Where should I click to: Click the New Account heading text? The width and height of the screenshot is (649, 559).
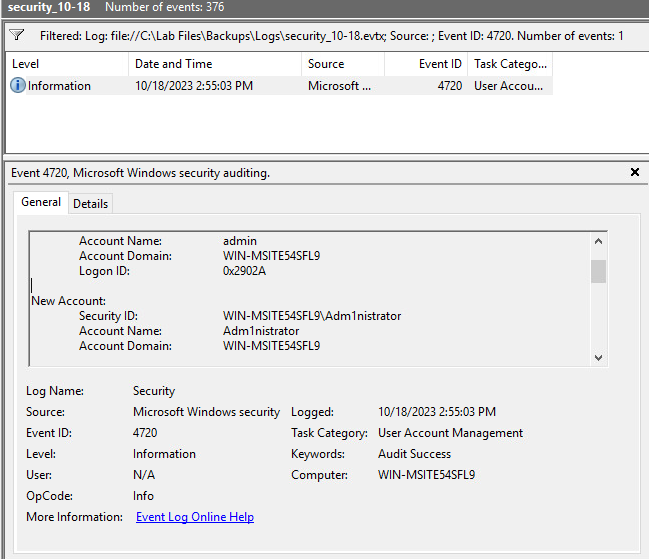68,301
